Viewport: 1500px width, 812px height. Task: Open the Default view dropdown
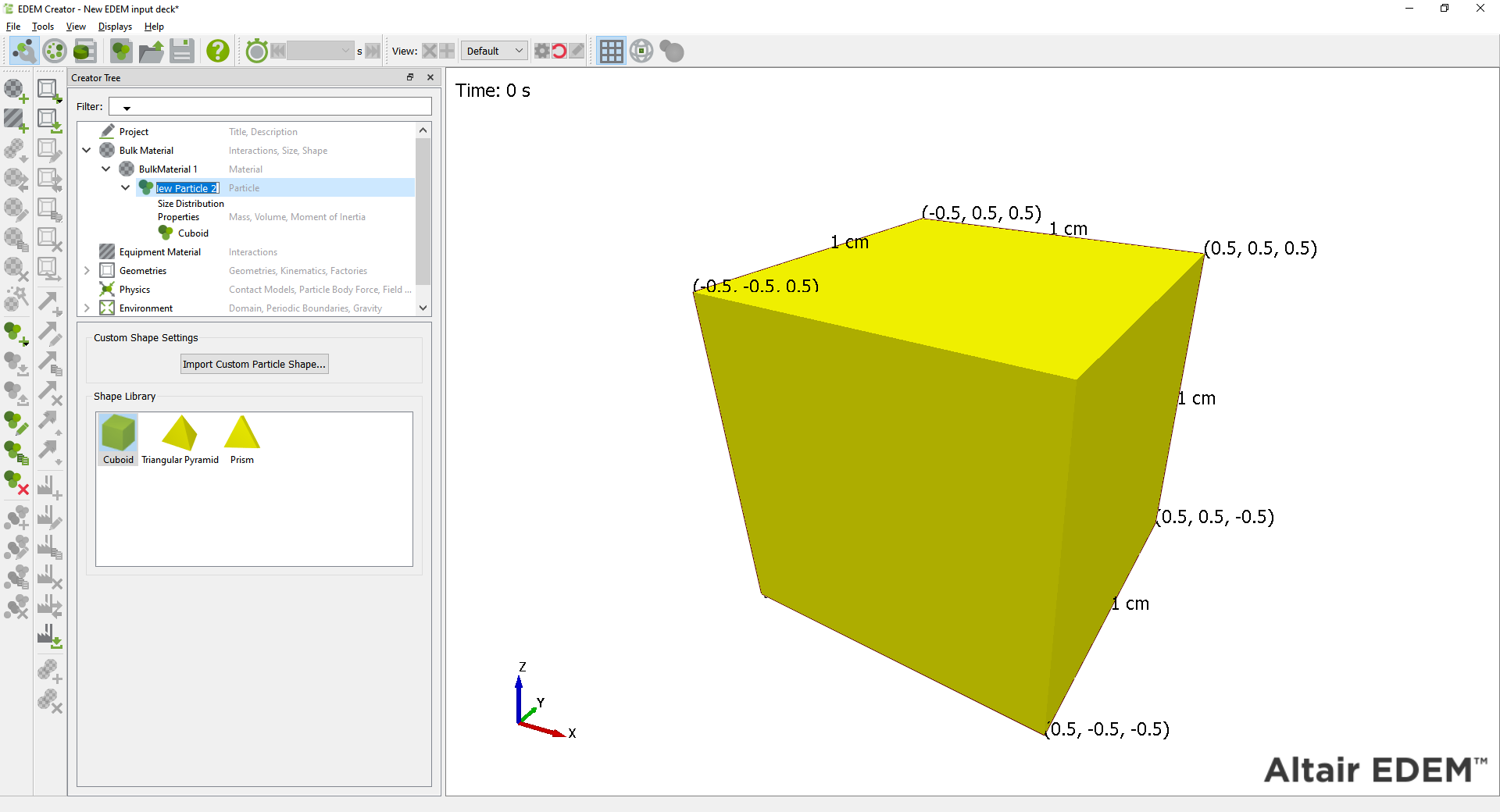click(494, 52)
